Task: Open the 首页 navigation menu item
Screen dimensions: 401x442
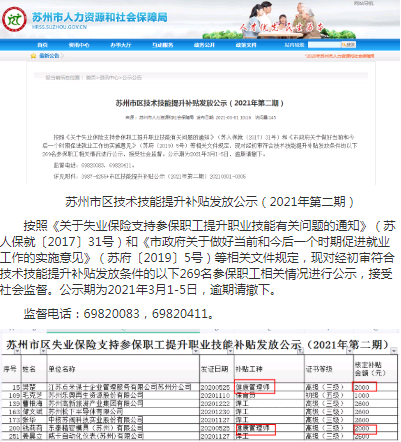Action: 42,45
